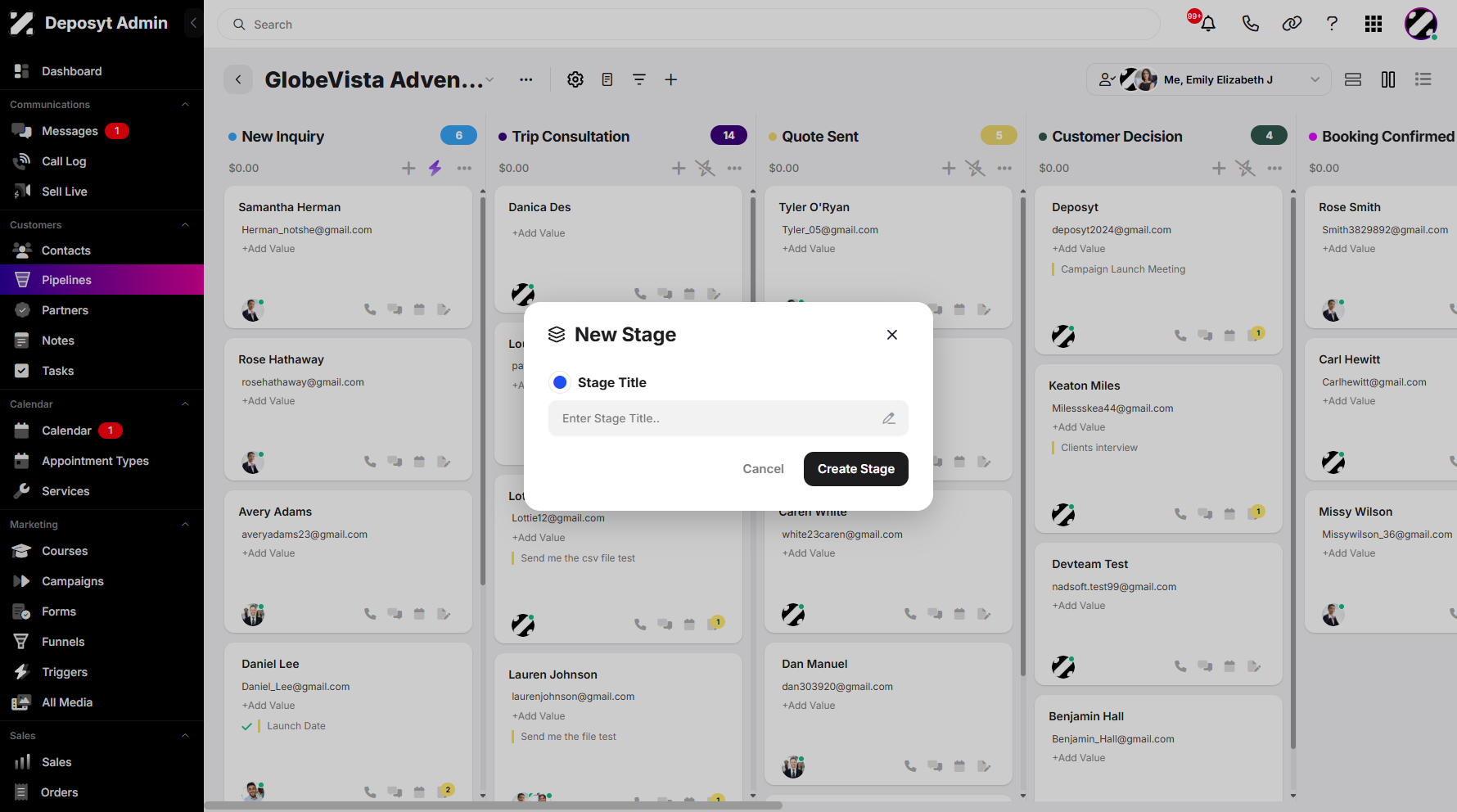Collapse the Customers section

pyautogui.click(x=185, y=225)
